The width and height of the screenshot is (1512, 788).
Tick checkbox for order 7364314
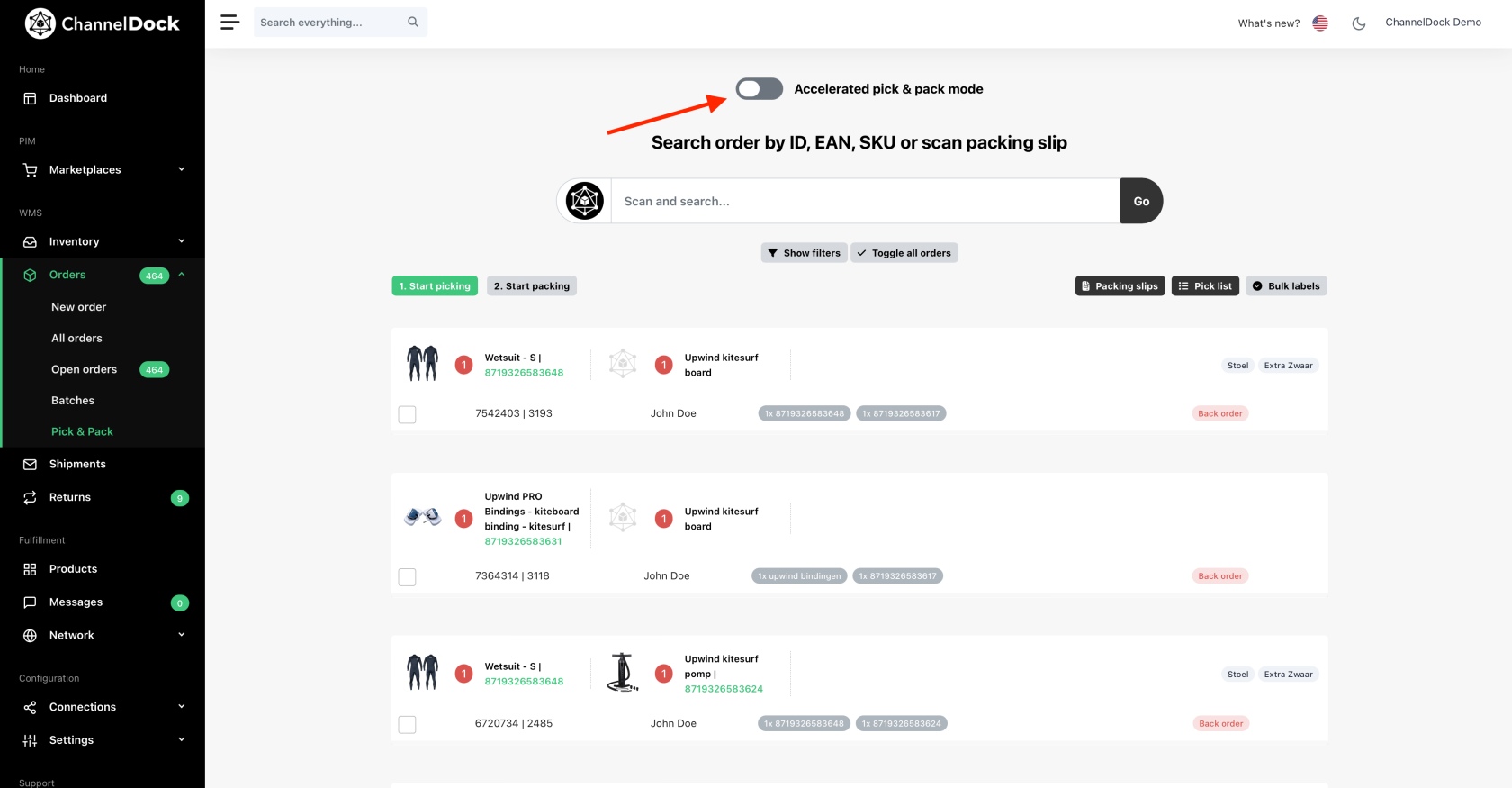[407, 576]
